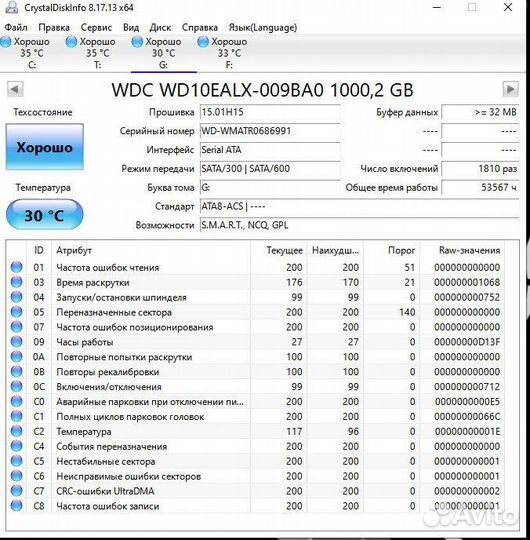Click status icon for Нестабильные сектора
Image resolution: width=530 pixels, height=540 pixels.
[17, 461]
